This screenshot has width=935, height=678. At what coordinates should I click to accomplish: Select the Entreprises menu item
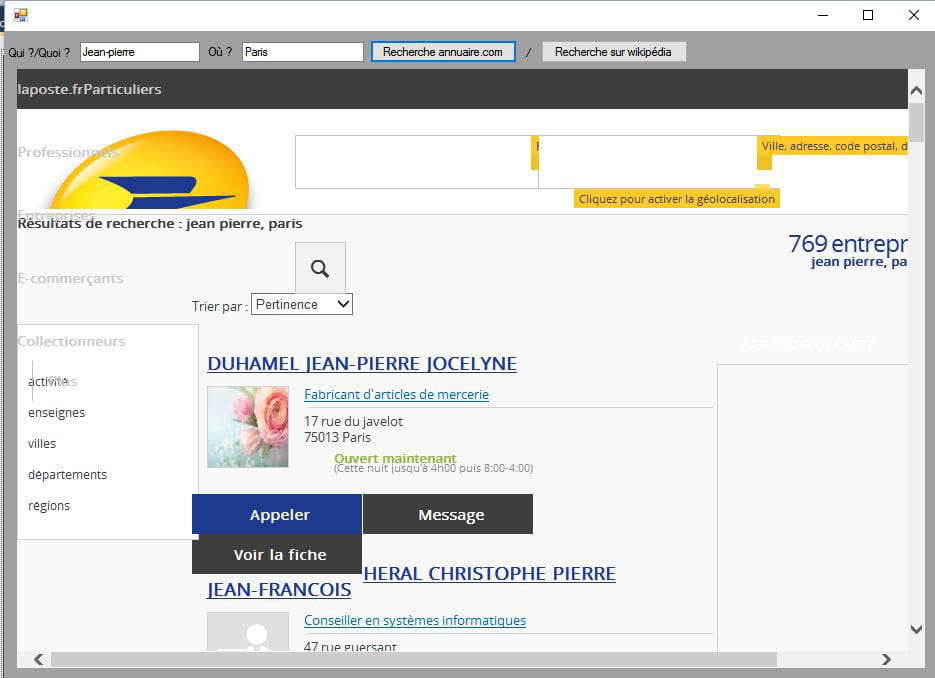57,215
